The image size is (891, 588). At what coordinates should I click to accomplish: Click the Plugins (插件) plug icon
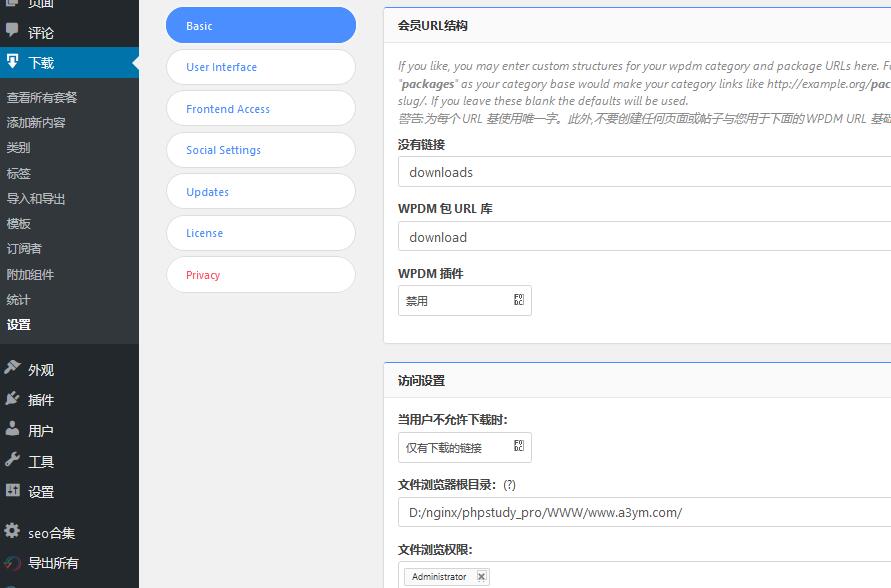13,398
